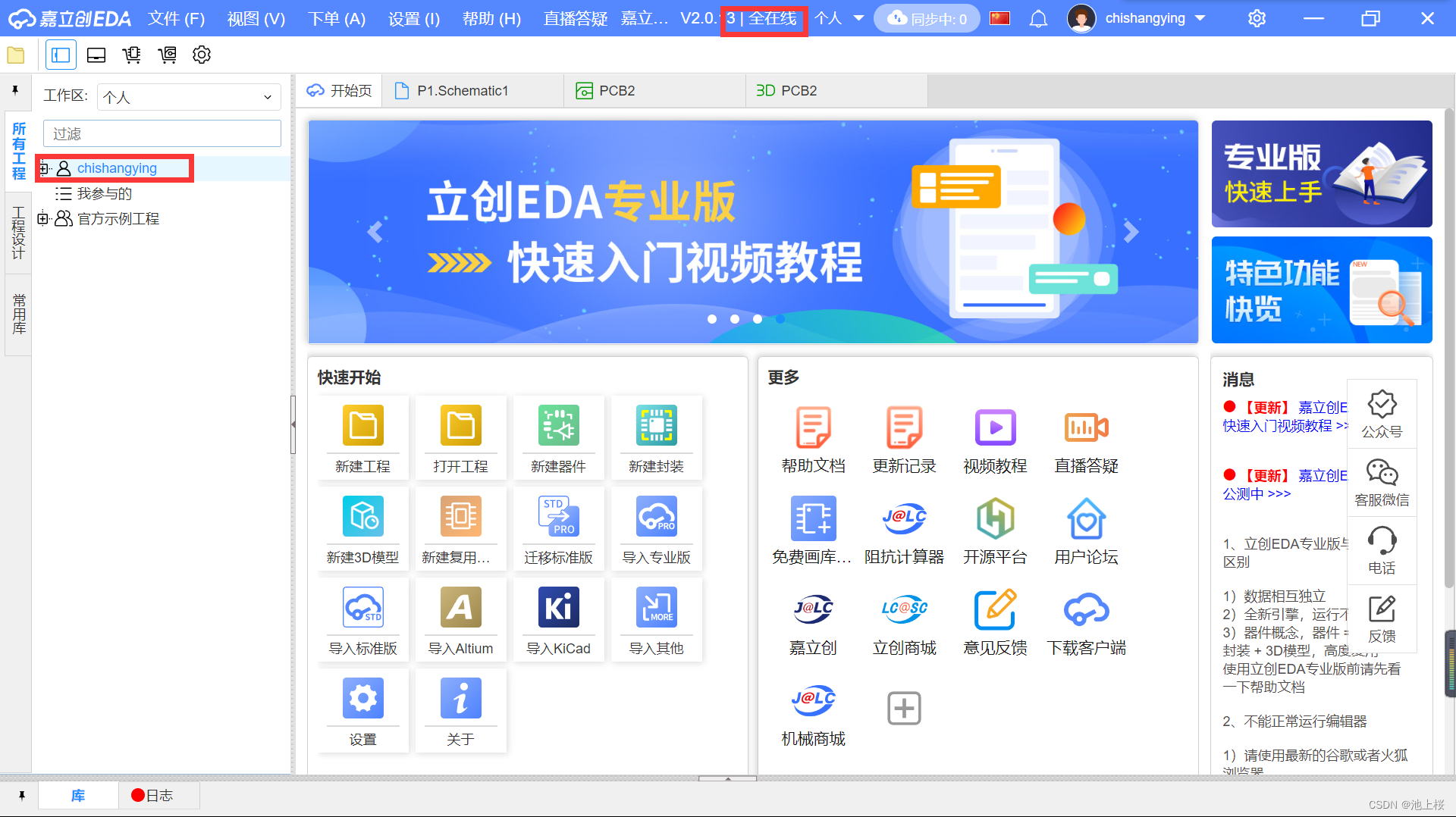Open the 新建封装 (New Footprint) icon

click(657, 438)
